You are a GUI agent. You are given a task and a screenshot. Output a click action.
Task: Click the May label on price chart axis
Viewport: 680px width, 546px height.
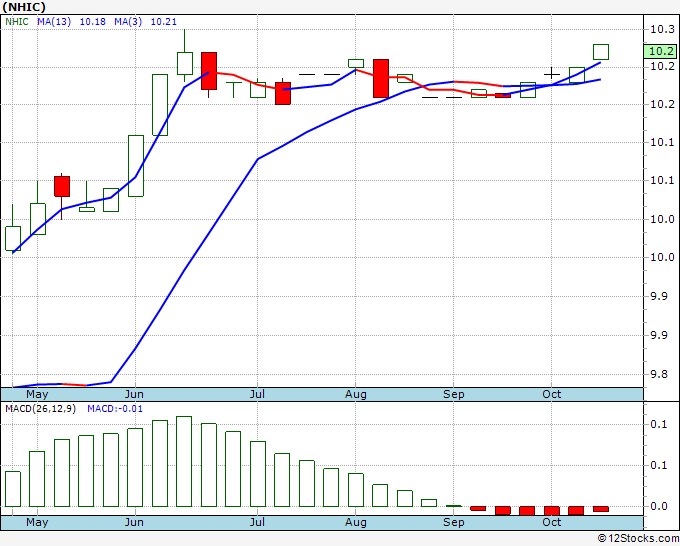37,394
